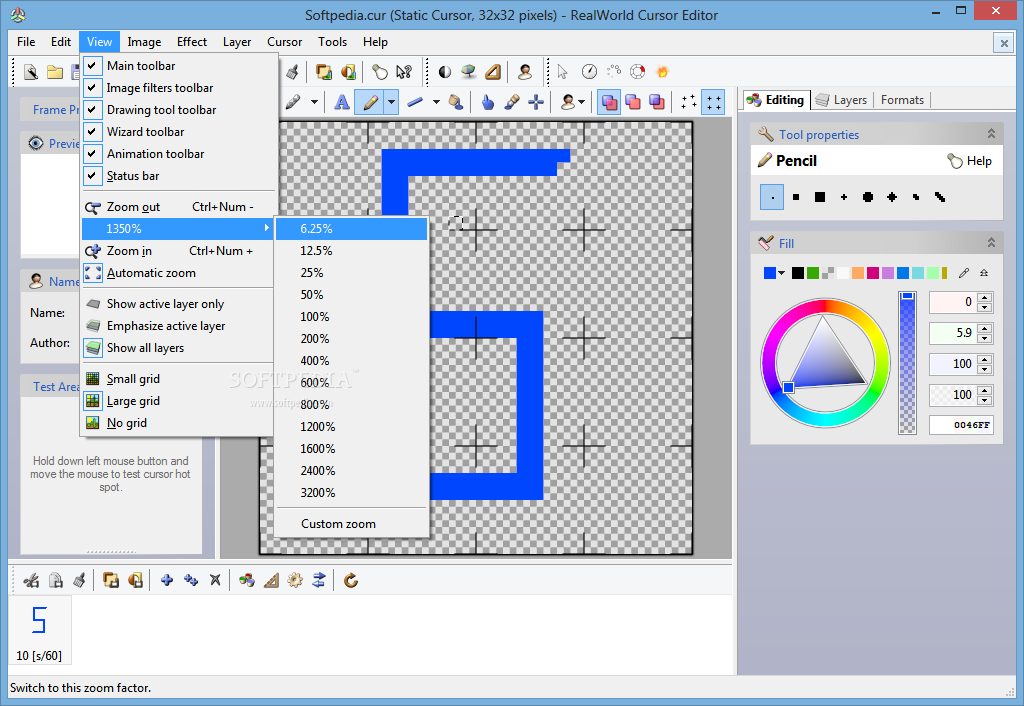Select the Pencil drawing tool
This screenshot has height=706, width=1024.
pos(370,103)
